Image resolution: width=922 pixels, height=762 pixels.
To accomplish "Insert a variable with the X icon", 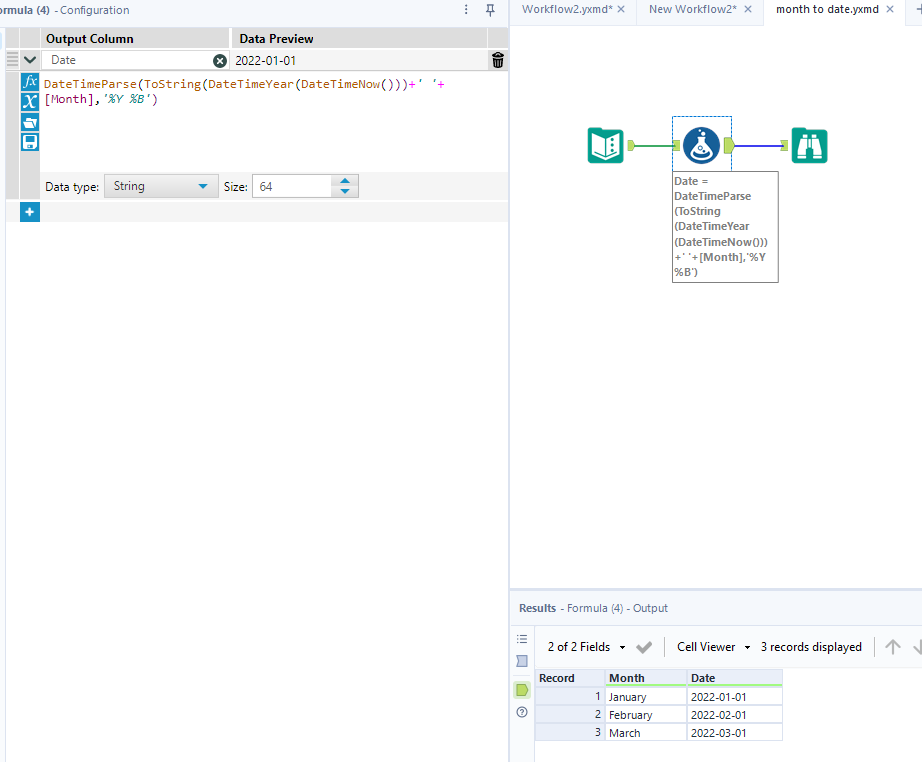I will tap(29, 102).
